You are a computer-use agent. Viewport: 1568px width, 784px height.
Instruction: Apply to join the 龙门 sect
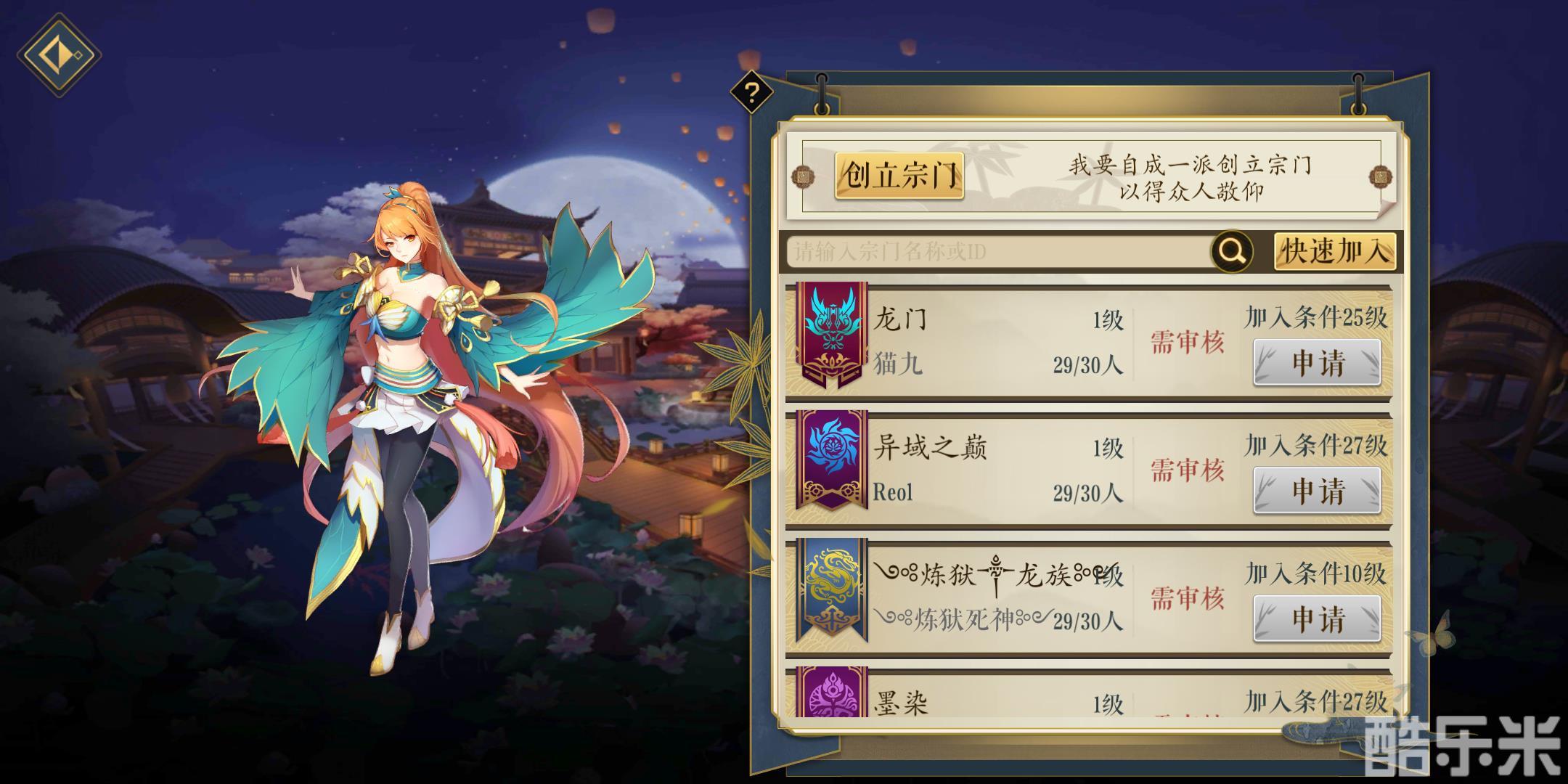[x=1317, y=362]
